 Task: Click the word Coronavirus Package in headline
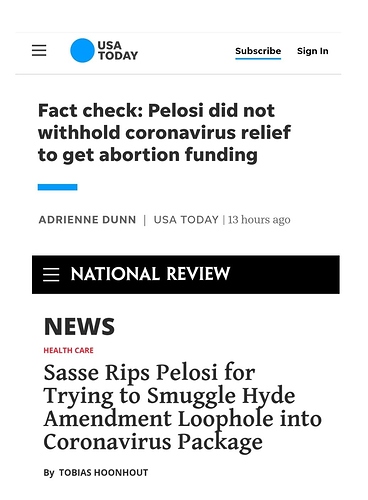(153, 442)
